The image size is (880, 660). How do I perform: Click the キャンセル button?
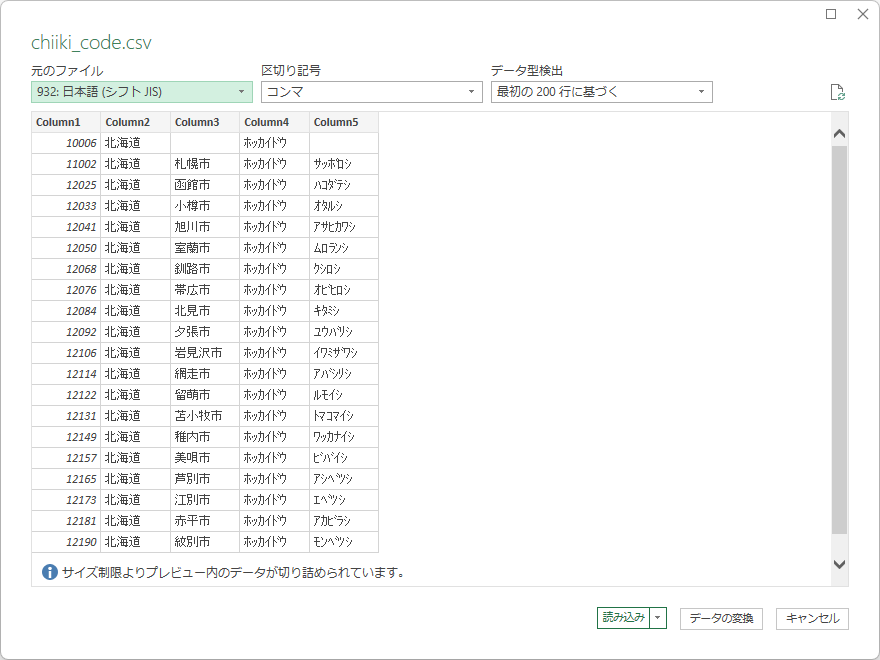click(x=812, y=618)
